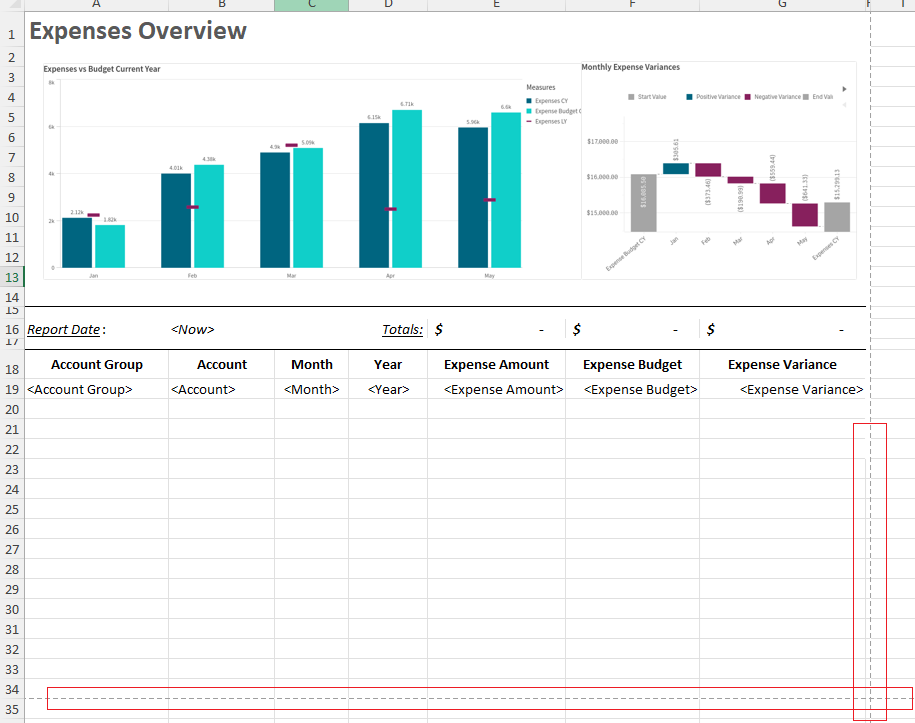
Task: Select row 13 header
Action: click(12, 277)
